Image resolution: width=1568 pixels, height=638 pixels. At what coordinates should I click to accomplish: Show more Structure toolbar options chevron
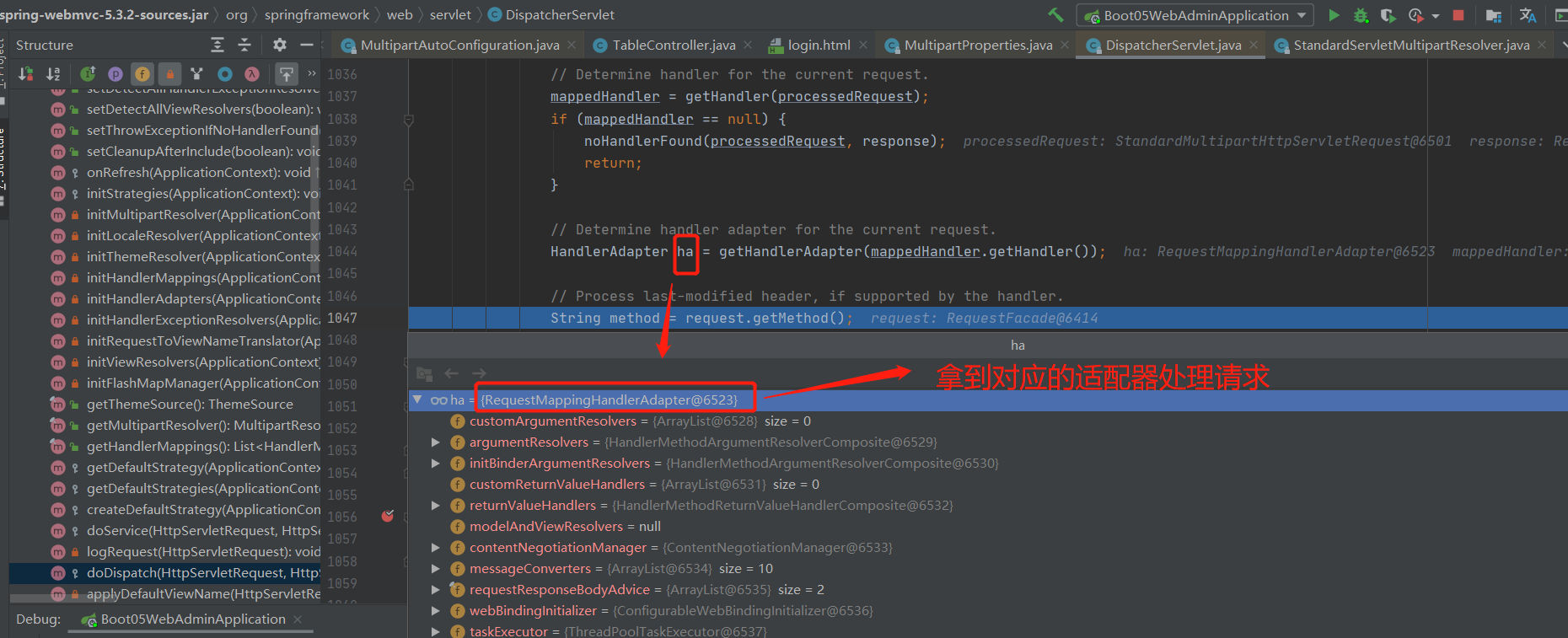[312, 73]
